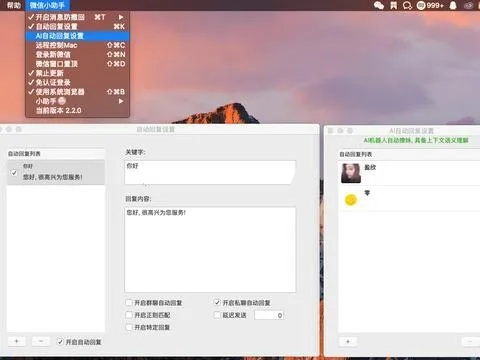Toggle 免认证登录 menu item
The width and height of the screenshot is (480, 360).
[x=77, y=82]
